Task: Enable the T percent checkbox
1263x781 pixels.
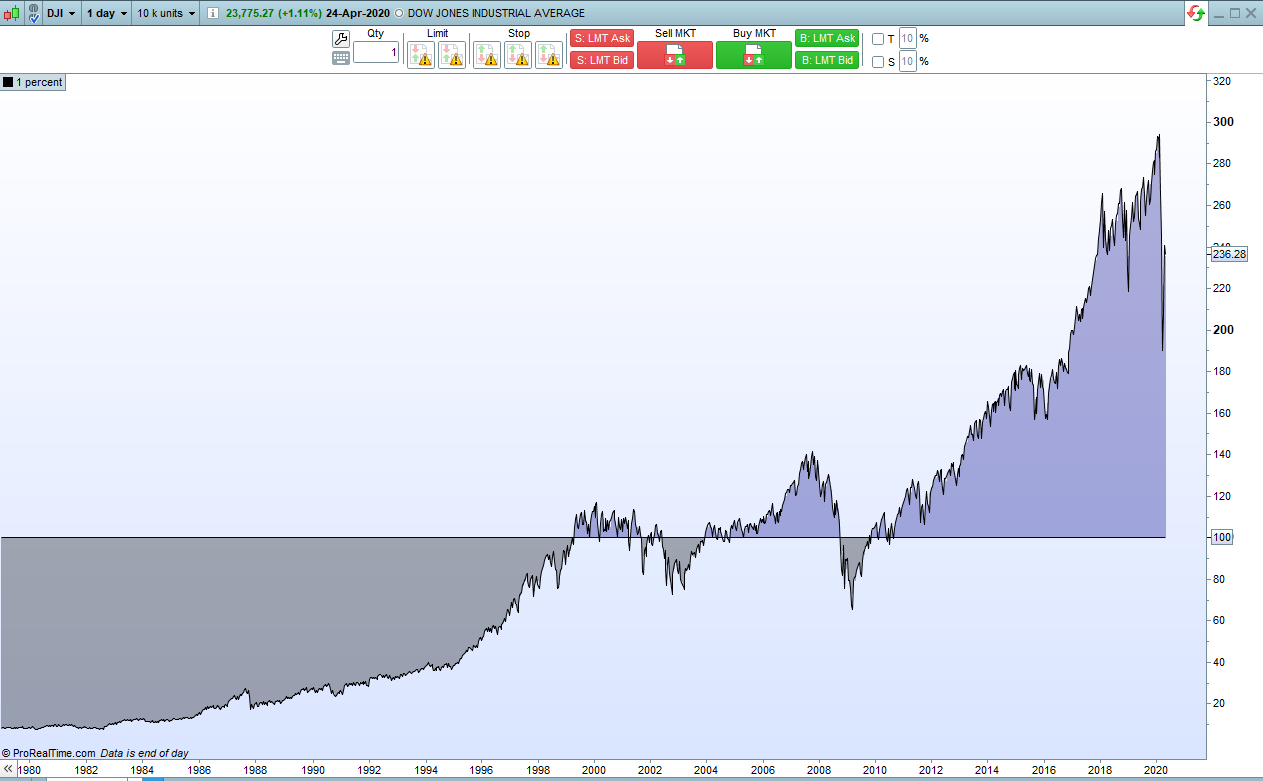Action: tap(878, 39)
